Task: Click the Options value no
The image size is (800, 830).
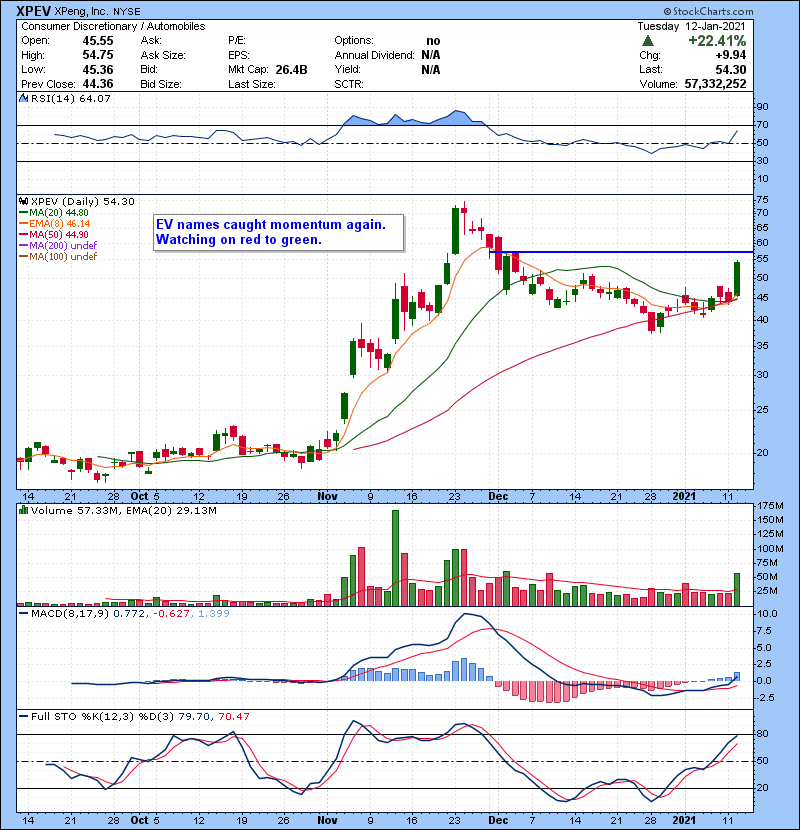Action: [433, 41]
